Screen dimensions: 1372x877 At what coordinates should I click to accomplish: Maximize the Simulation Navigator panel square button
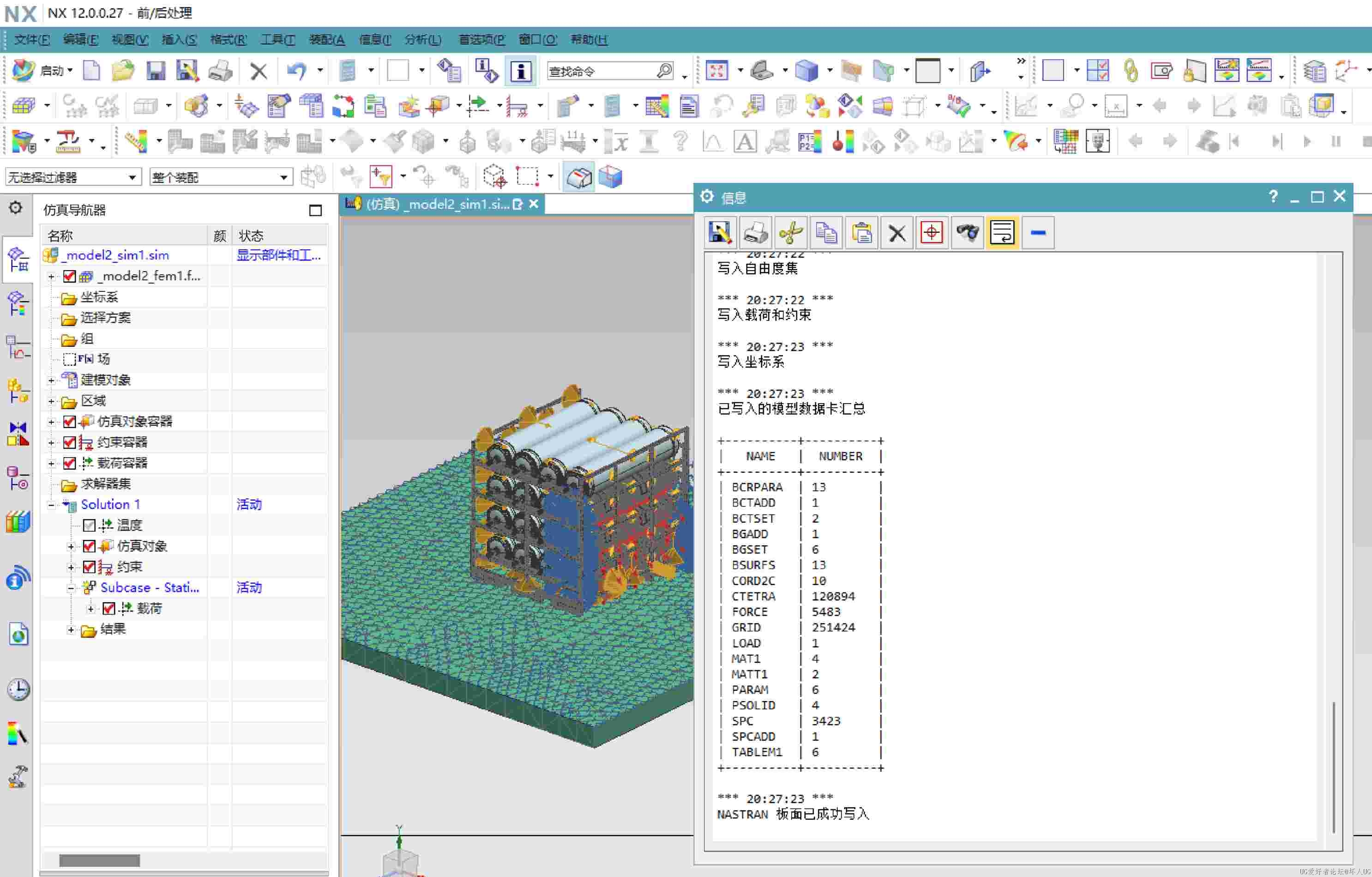315,210
